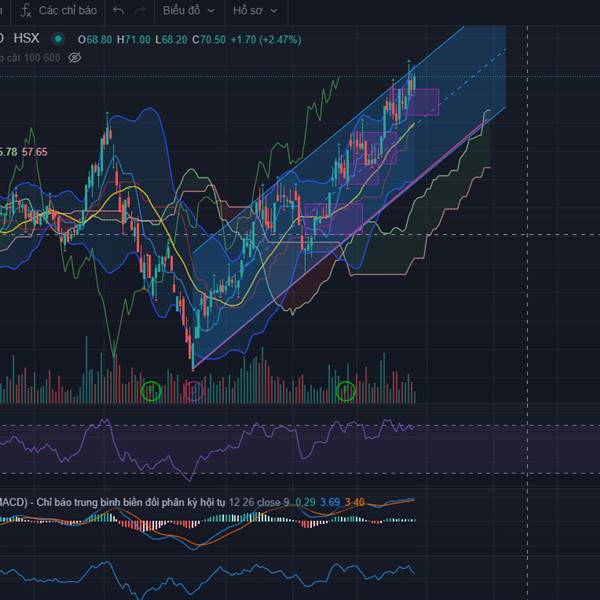The height and width of the screenshot is (600, 600).
Task: Click the close price C70.50
Action: pyautogui.click(x=209, y=39)
